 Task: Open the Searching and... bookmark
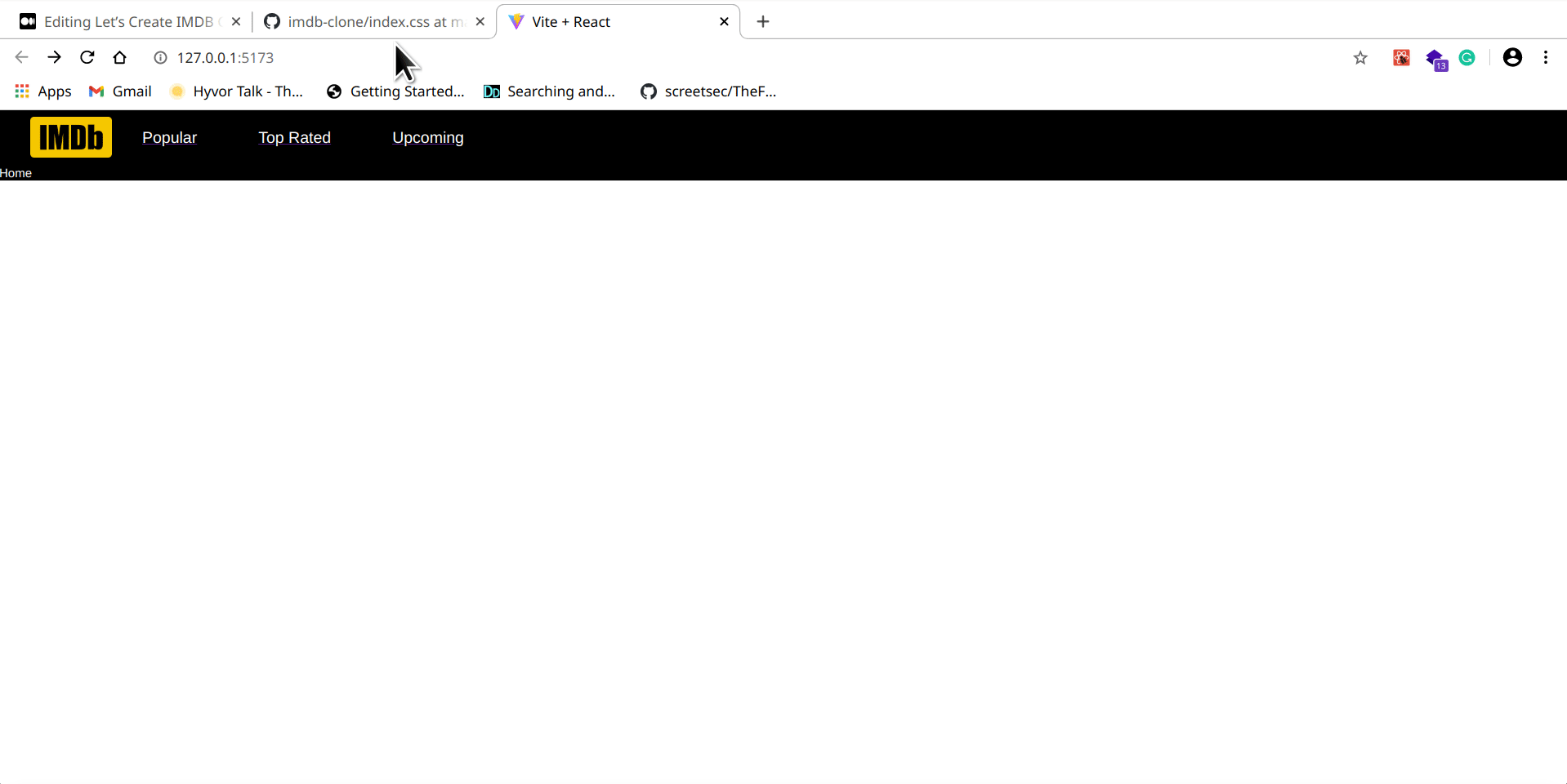click(549, 91)
